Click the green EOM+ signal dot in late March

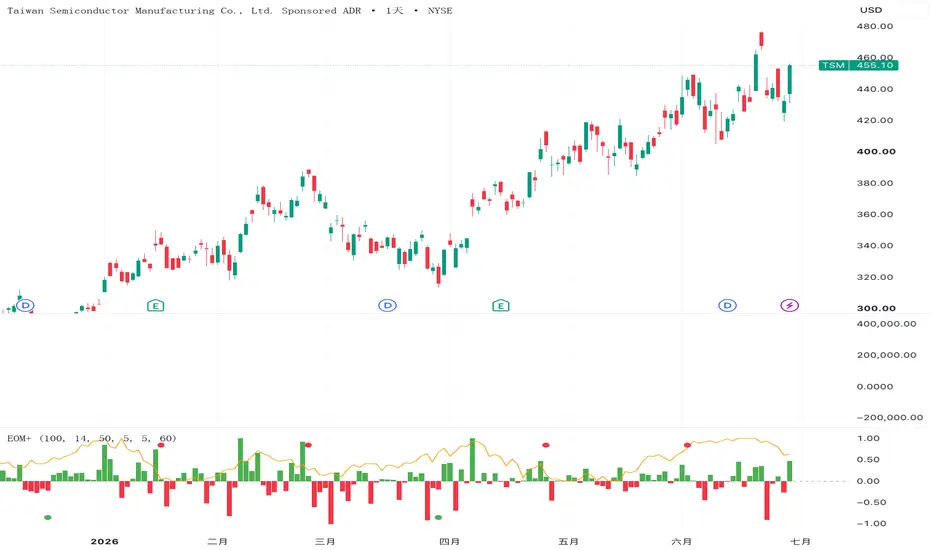point(438,517)
